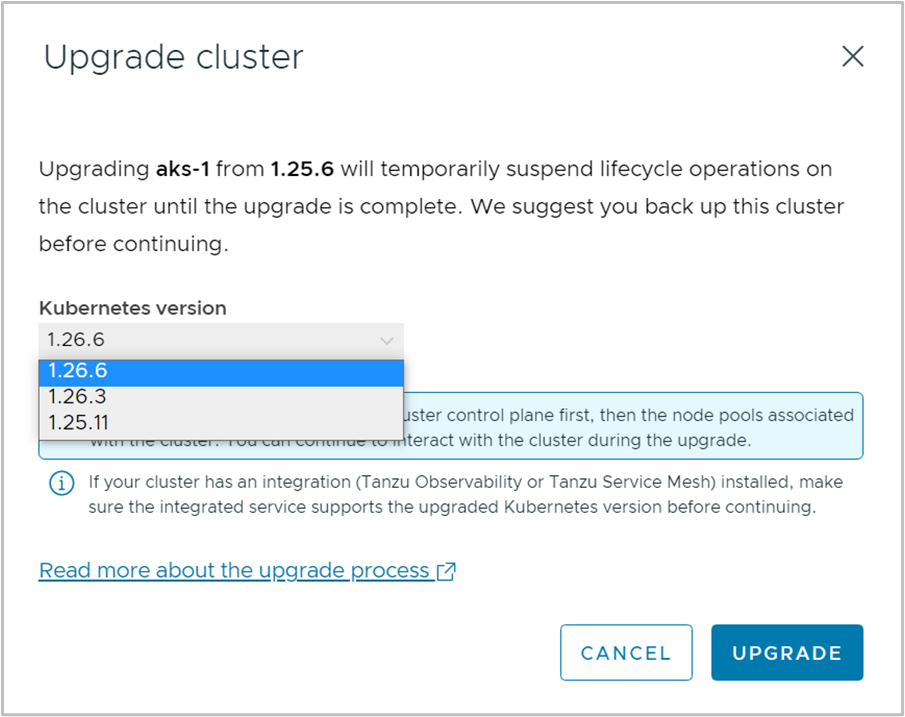This screenshot has height=717, width=905.
Task: Click the bold cluster name aks-1
Action: pyautogui.click(x=183, y=169)
